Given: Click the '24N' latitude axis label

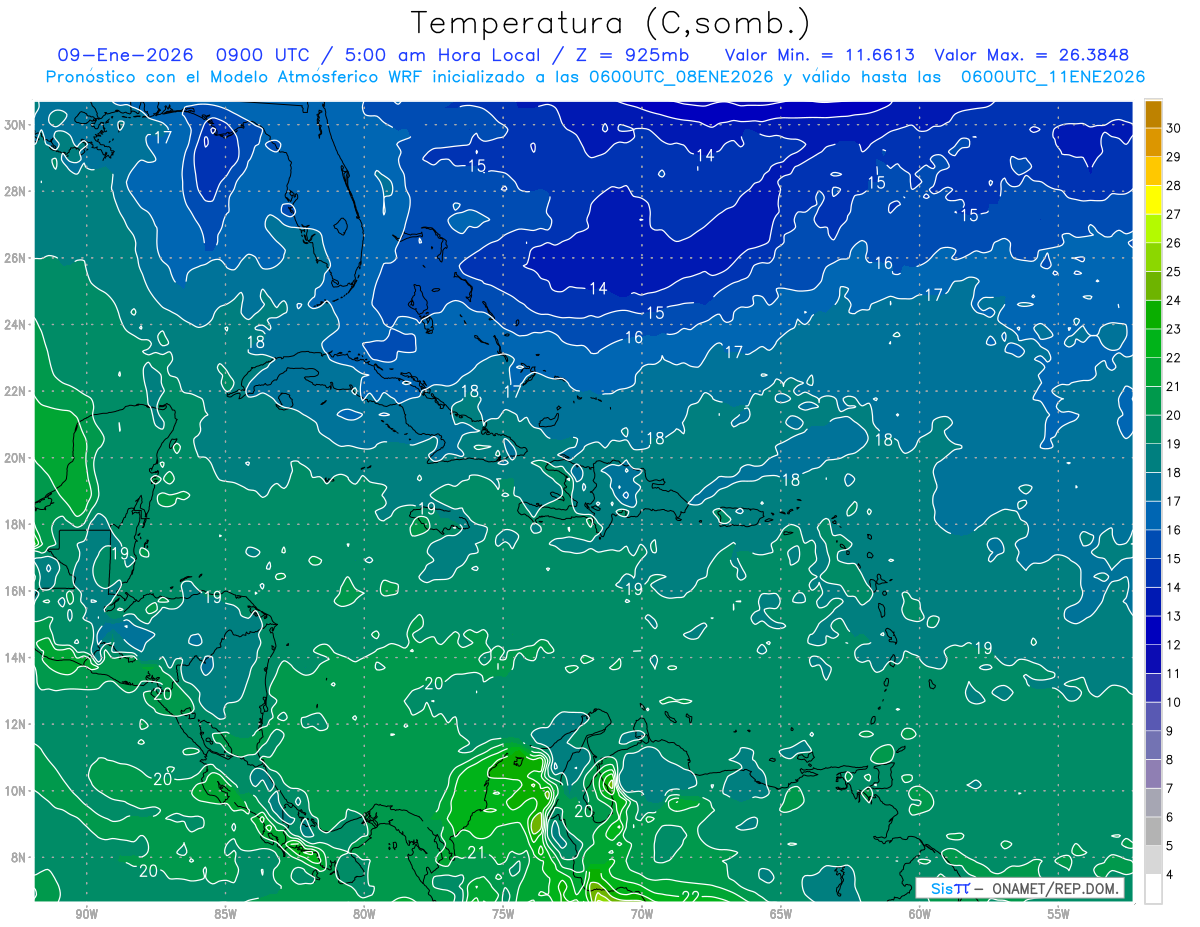Looking at the screenshot, I should pyautogui.click(x=17, y=325).
